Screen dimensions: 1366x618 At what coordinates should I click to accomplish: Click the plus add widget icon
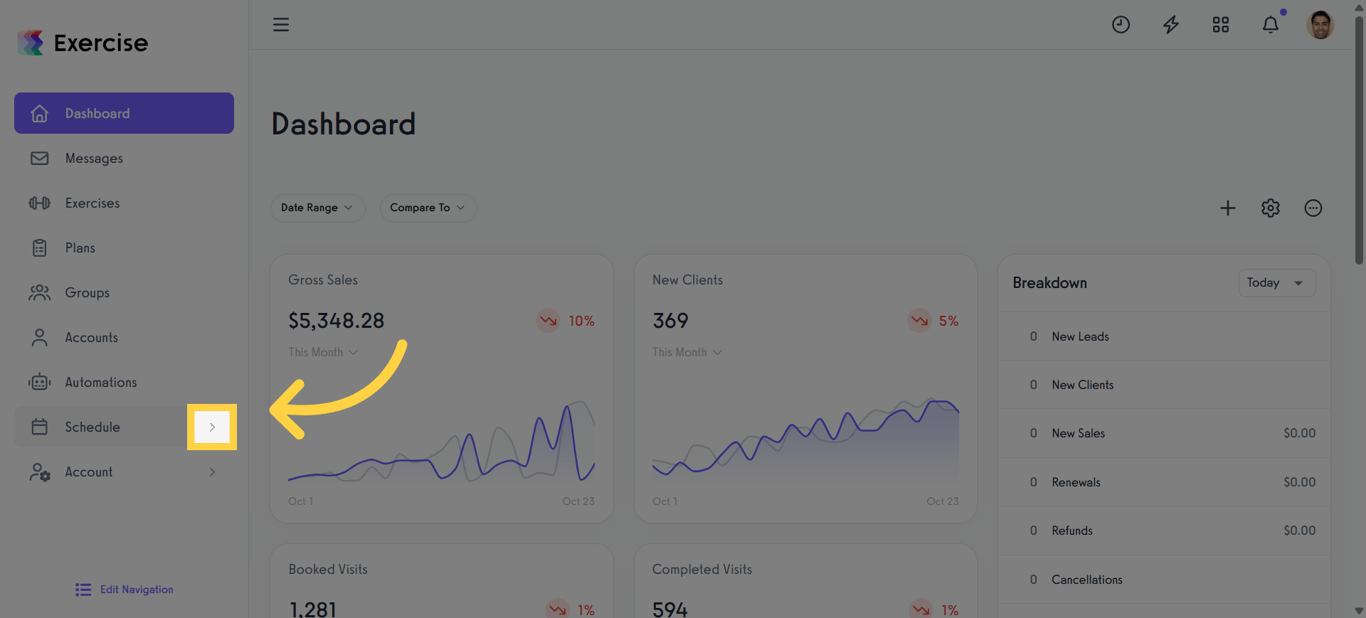1228,208
